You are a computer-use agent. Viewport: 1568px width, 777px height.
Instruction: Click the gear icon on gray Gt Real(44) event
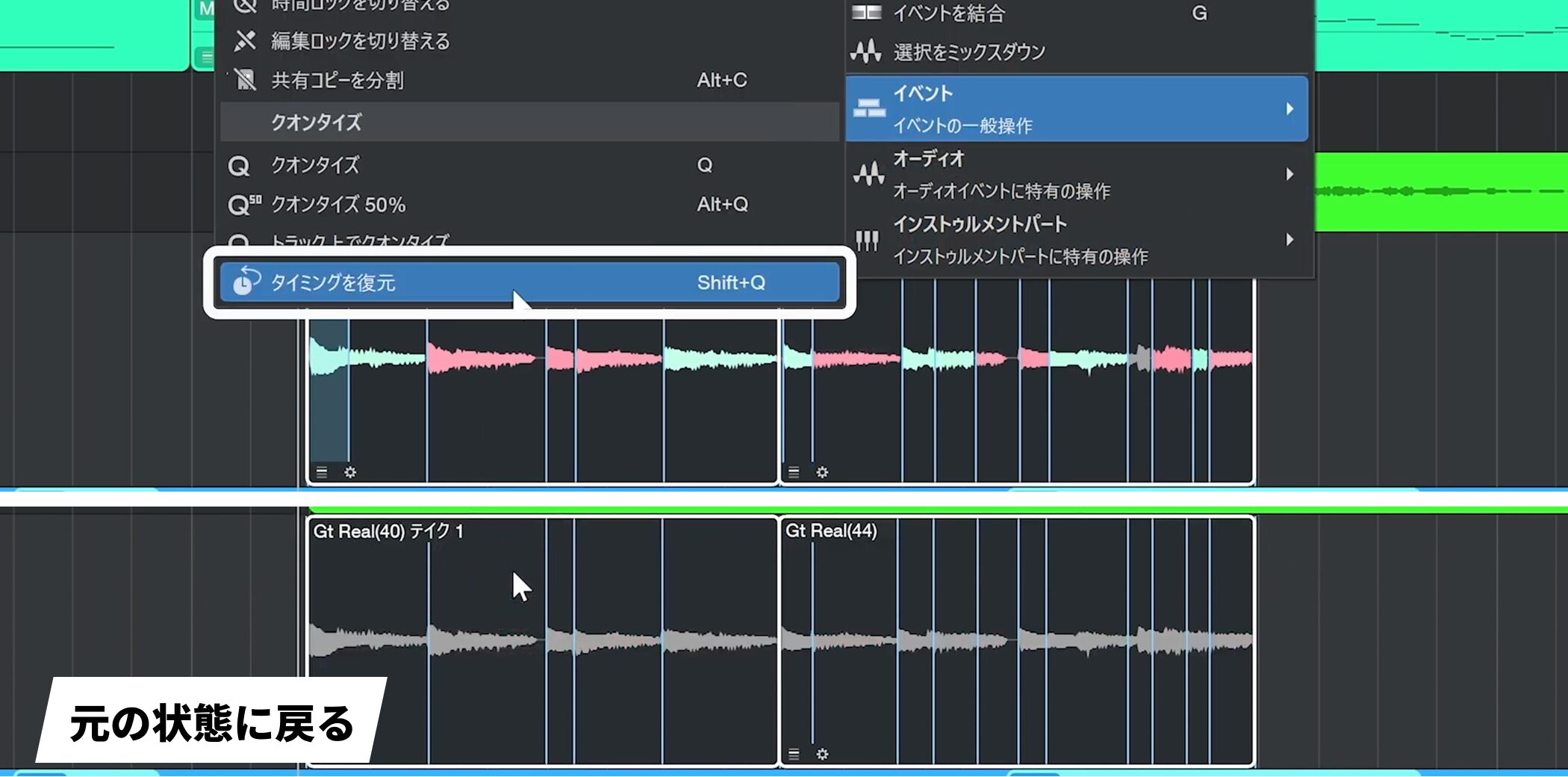[822, 754]
